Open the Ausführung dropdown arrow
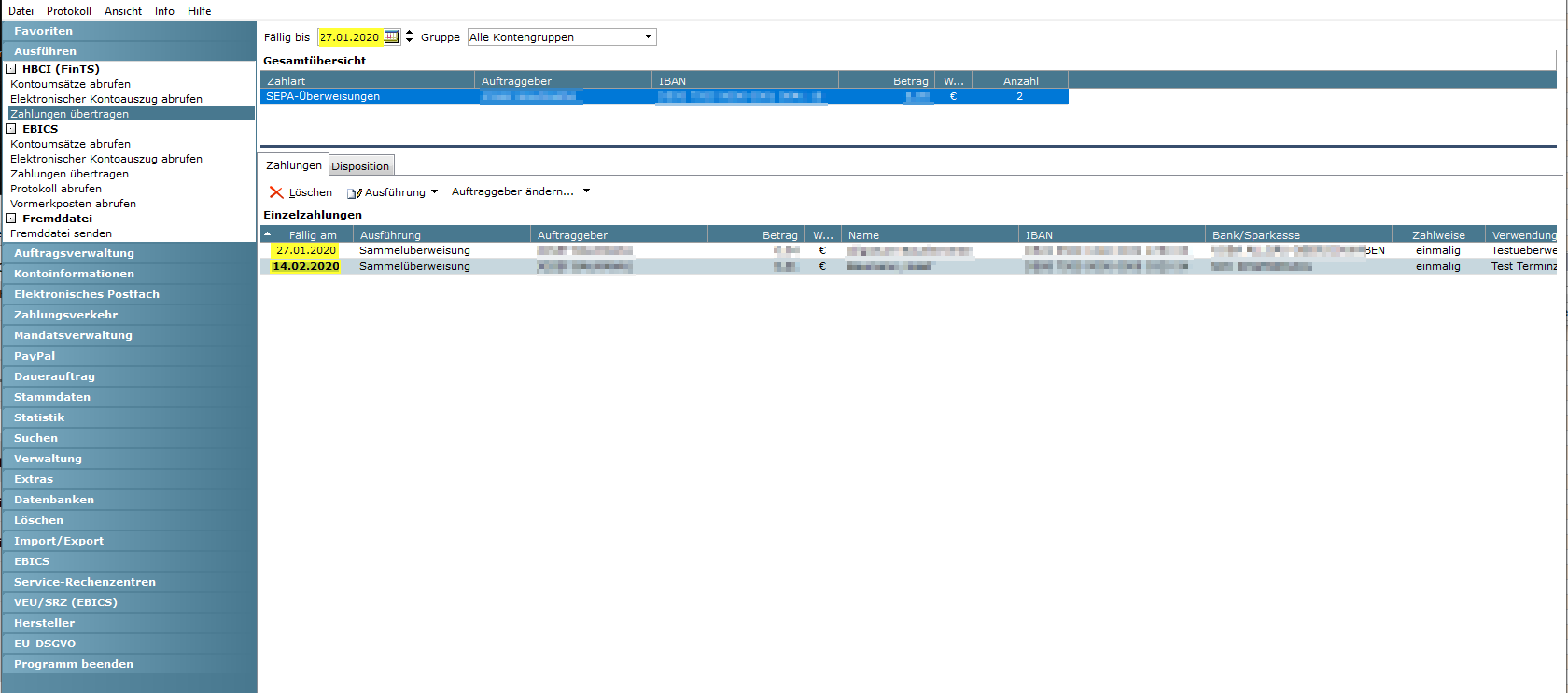 click(x=434, y=192)
